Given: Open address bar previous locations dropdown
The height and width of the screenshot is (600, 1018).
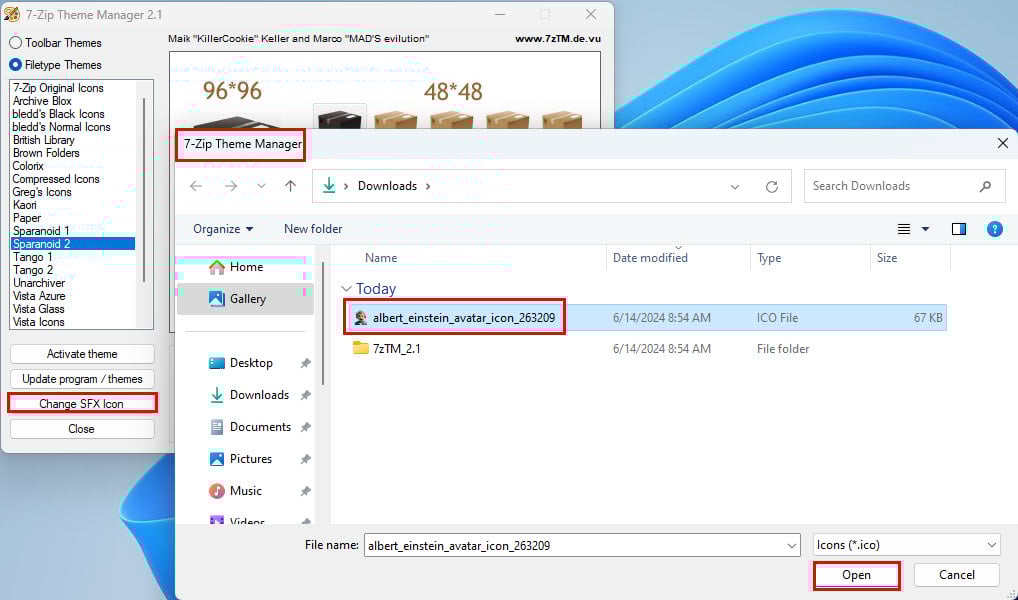Looking at the screenshot, I should 734,187.
